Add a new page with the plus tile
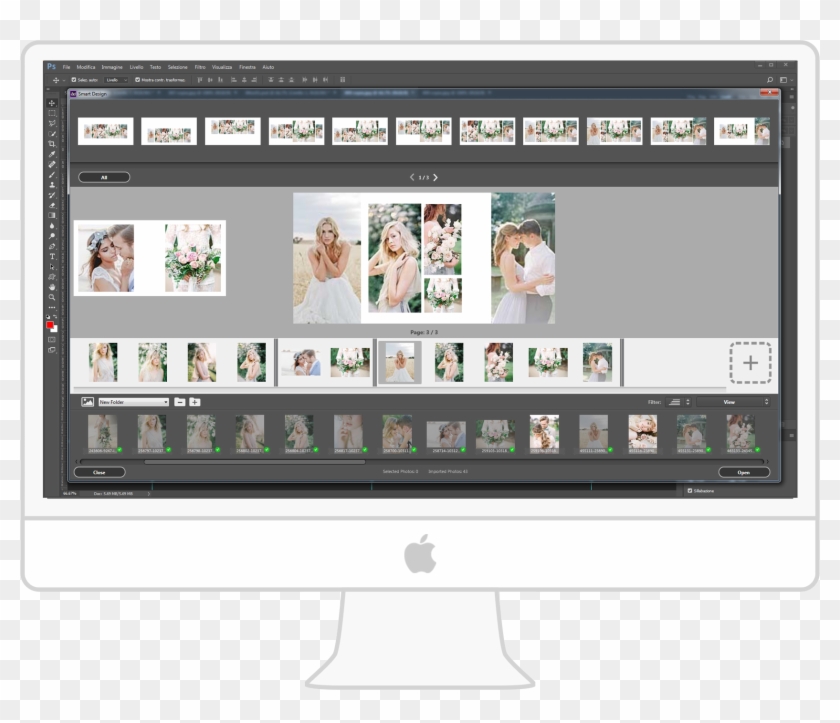The height and width of the screenshot is (723, 840). click(x=752, y=363)
